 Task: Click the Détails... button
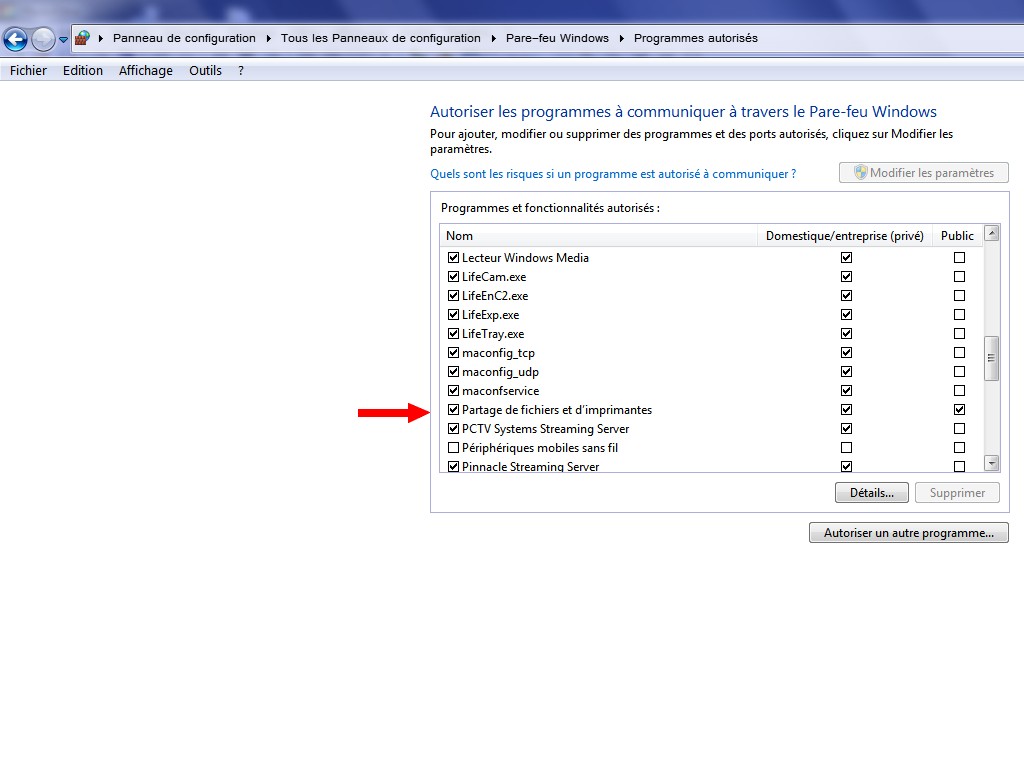[871, 493]
